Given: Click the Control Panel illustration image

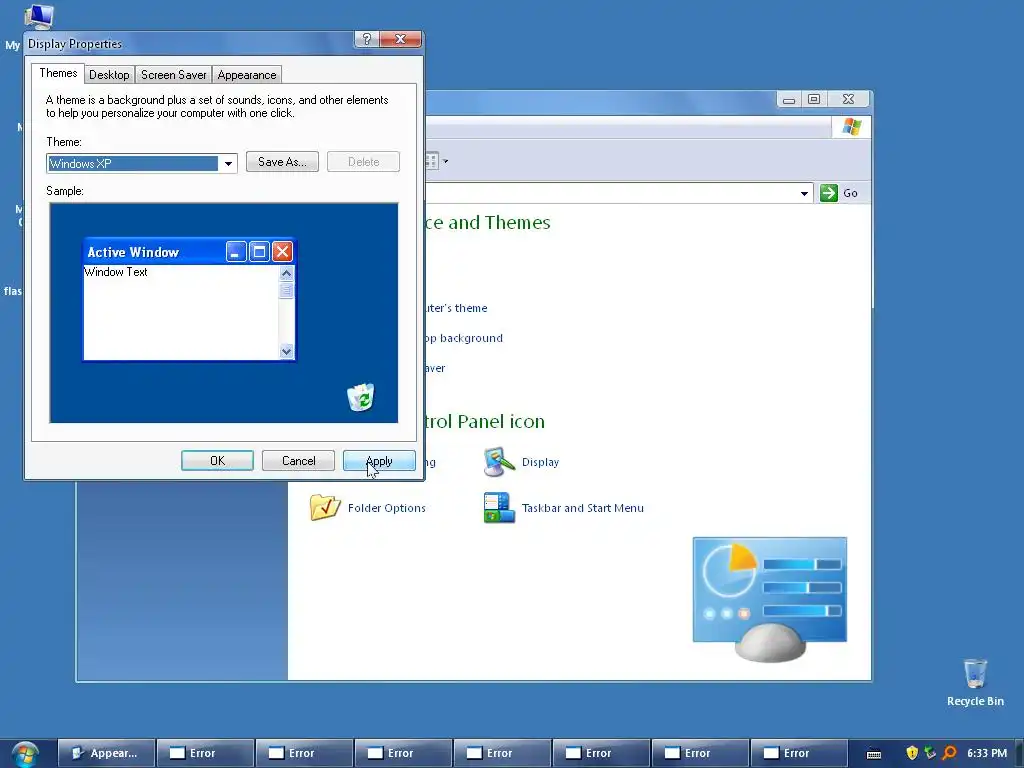Looking at the screenshot, I should 770,599.
